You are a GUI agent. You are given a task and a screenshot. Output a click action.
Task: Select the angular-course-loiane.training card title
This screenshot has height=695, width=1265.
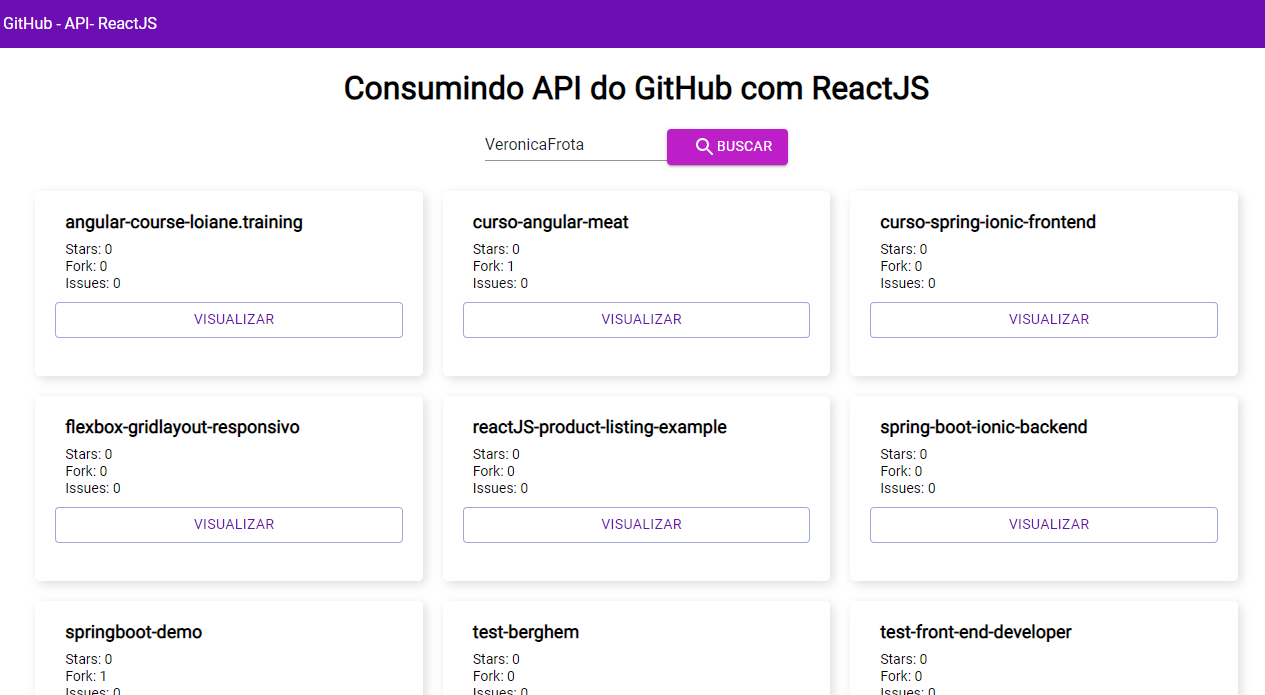point(184,222)
